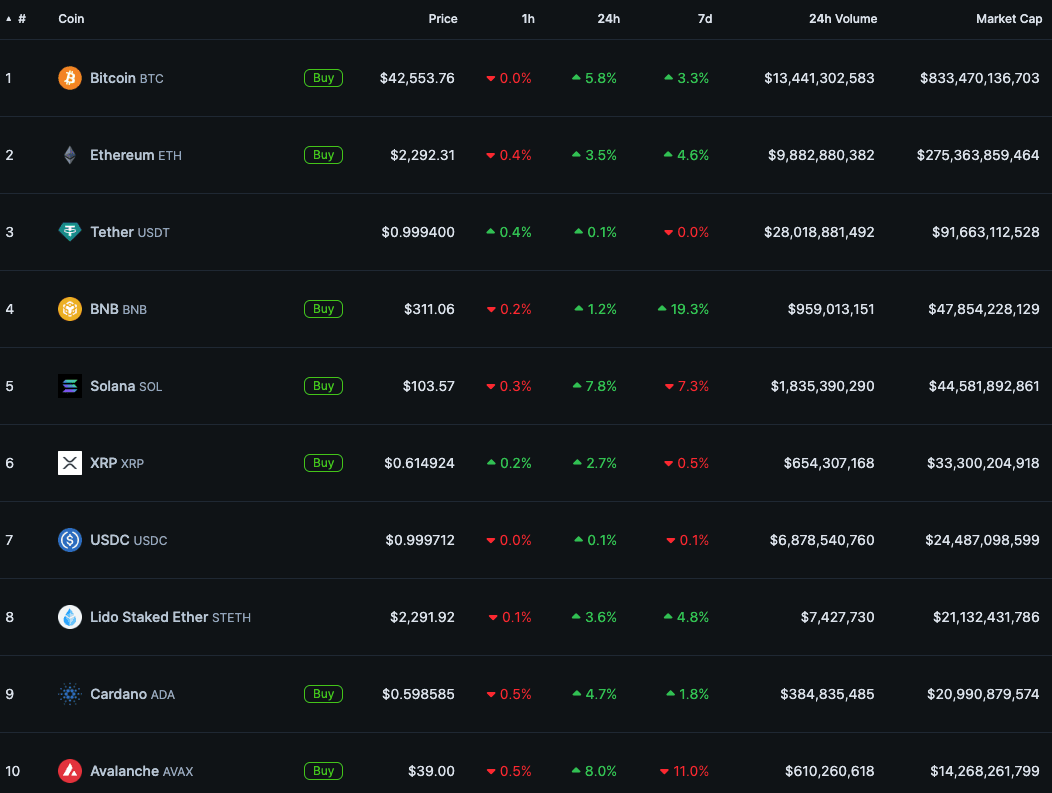Viewport: 1052px width, 793px height.
Task: Sort by the 7d change header
Action: tap(704, 19)
